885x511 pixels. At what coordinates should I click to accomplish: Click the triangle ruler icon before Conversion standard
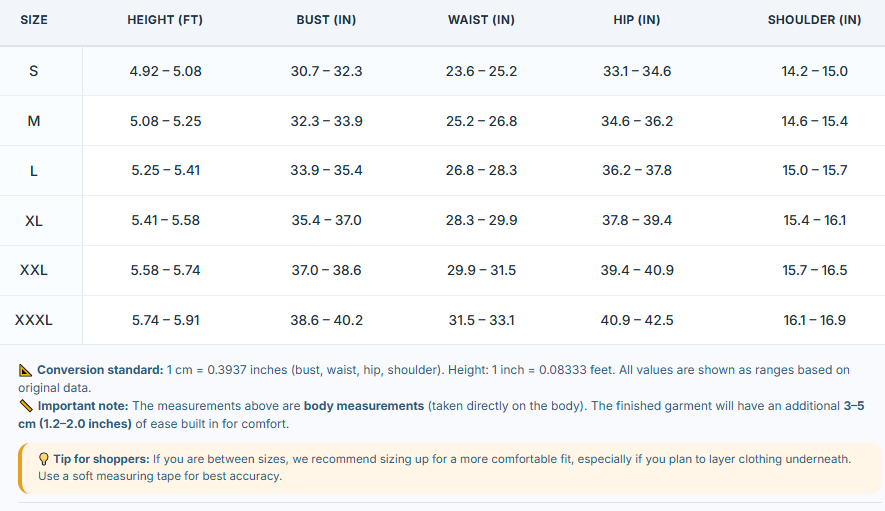click(25, 370)
